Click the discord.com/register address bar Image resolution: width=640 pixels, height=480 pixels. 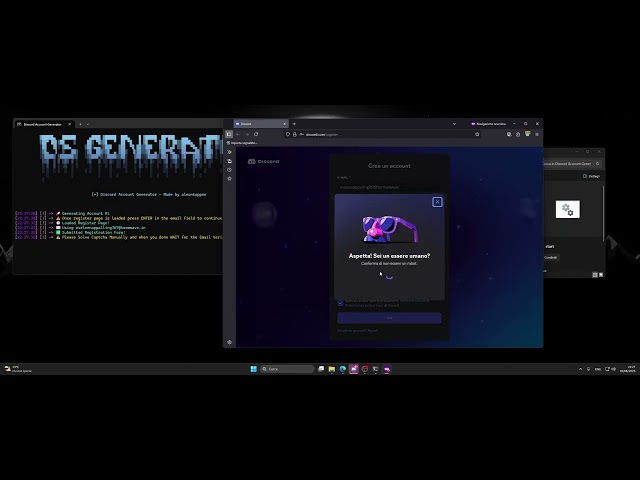point(384,134)
